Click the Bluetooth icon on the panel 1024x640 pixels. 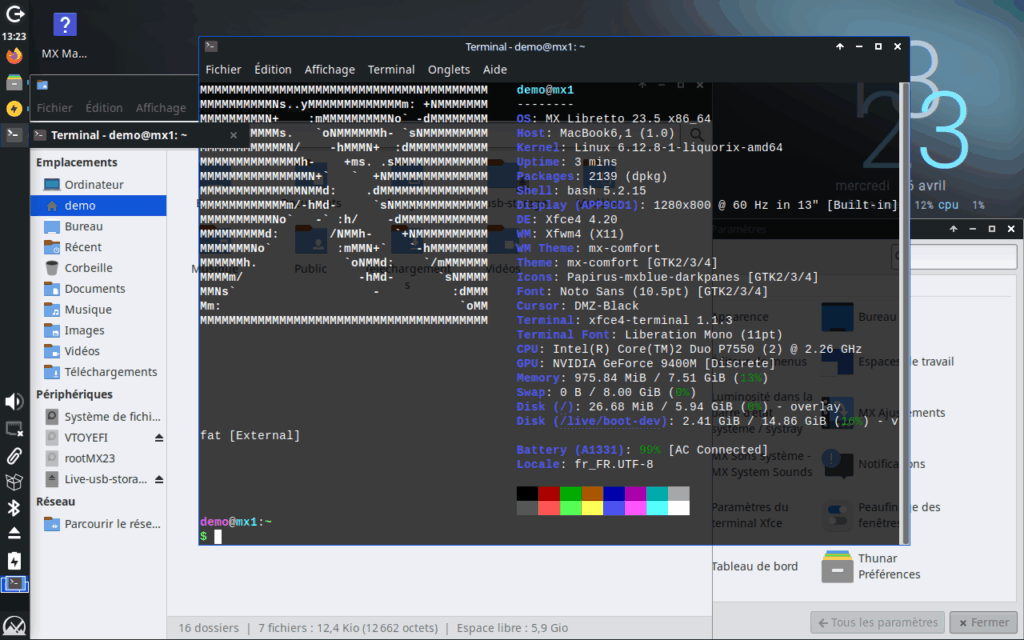point(14,507)
